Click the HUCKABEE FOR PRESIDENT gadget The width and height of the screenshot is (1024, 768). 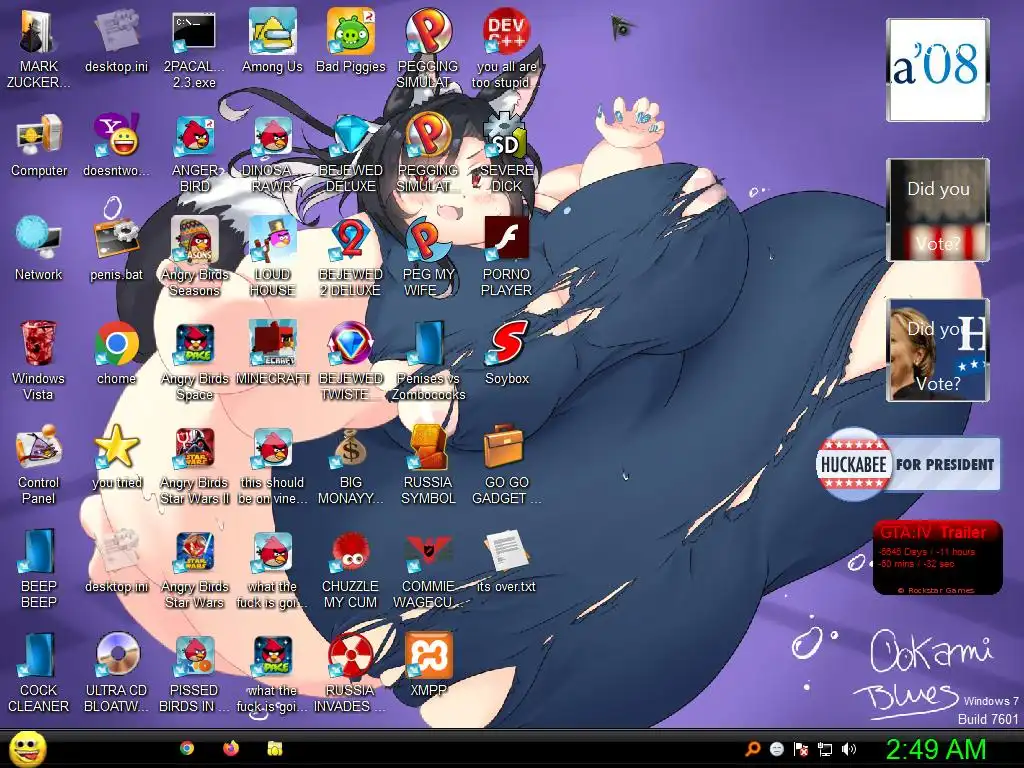click(908, 464)
